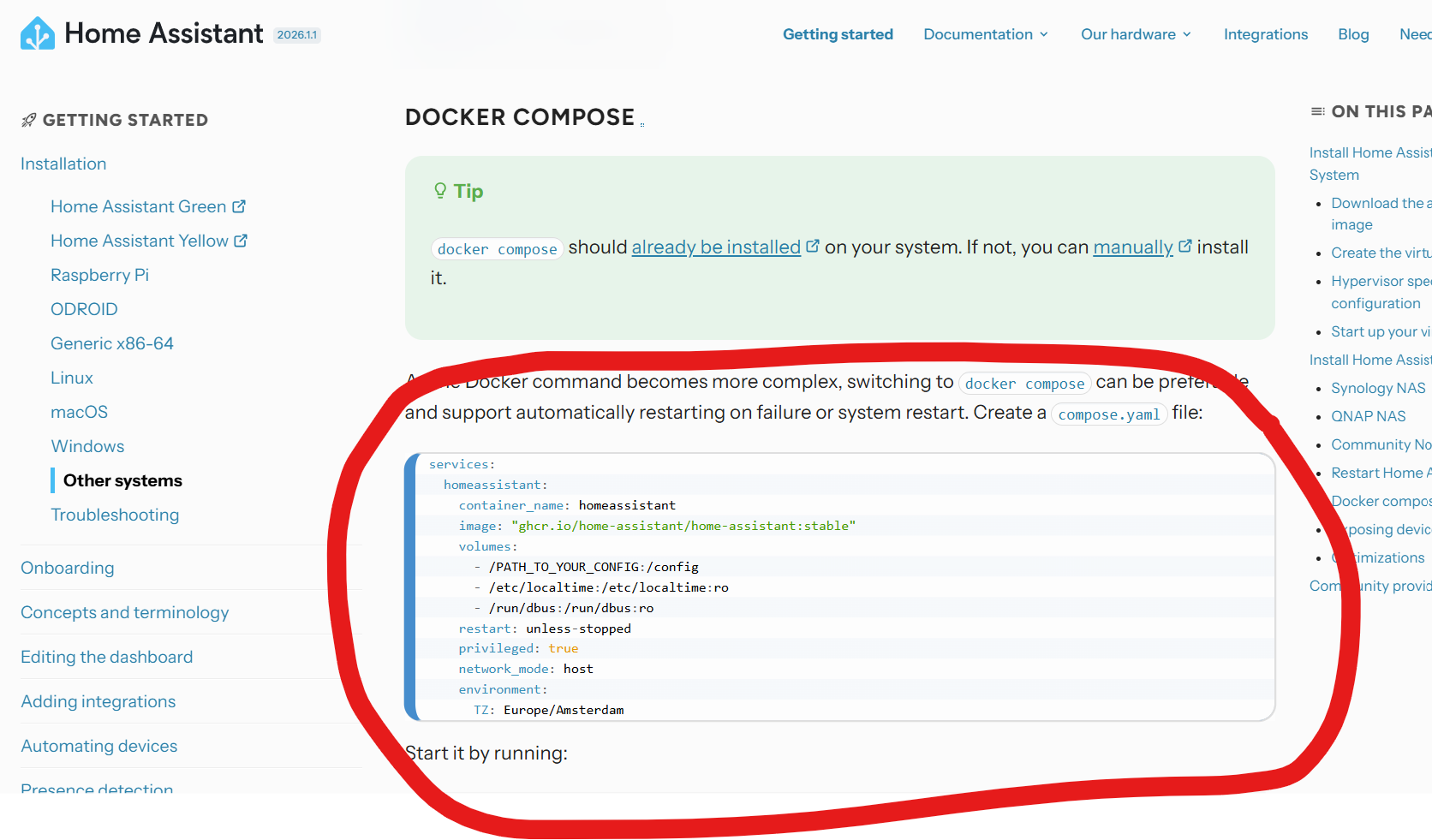Jump to 'Community No…' in On This Page
The height and width of the screenshot is (840, 1432).
[x=1381, y=444]
